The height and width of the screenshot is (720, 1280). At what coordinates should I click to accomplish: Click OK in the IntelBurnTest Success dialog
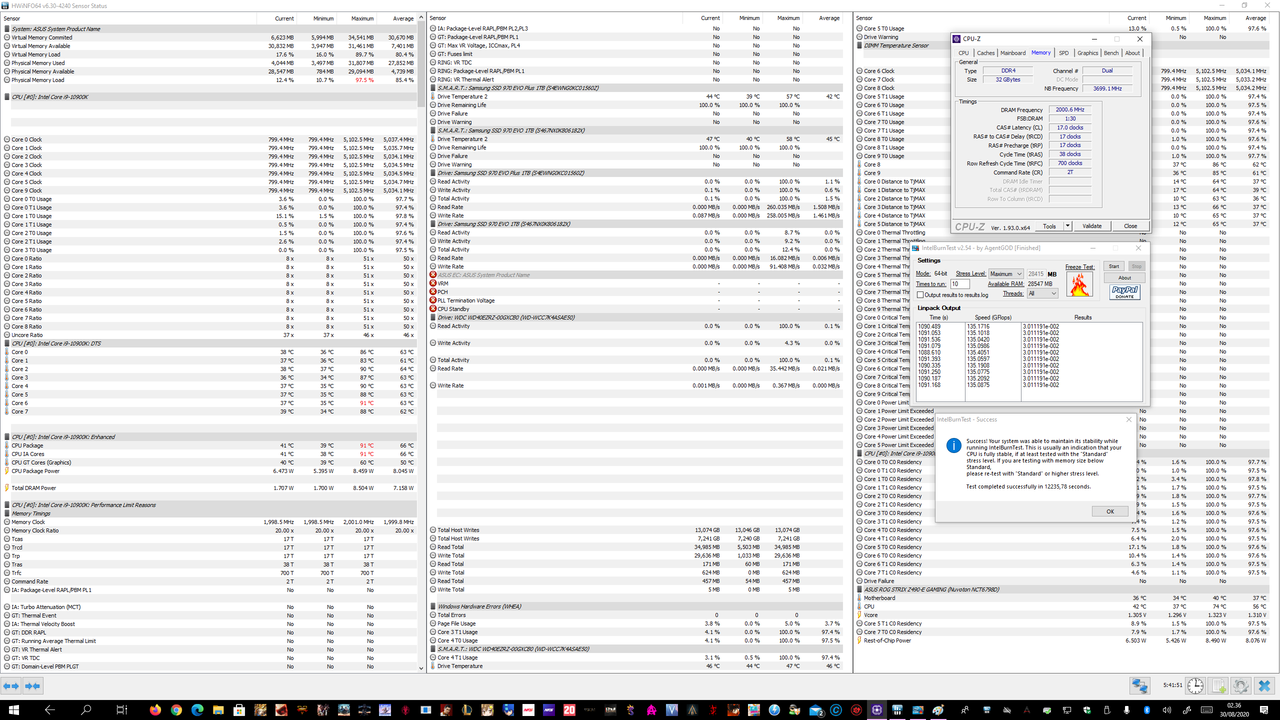click(1110, 511)
